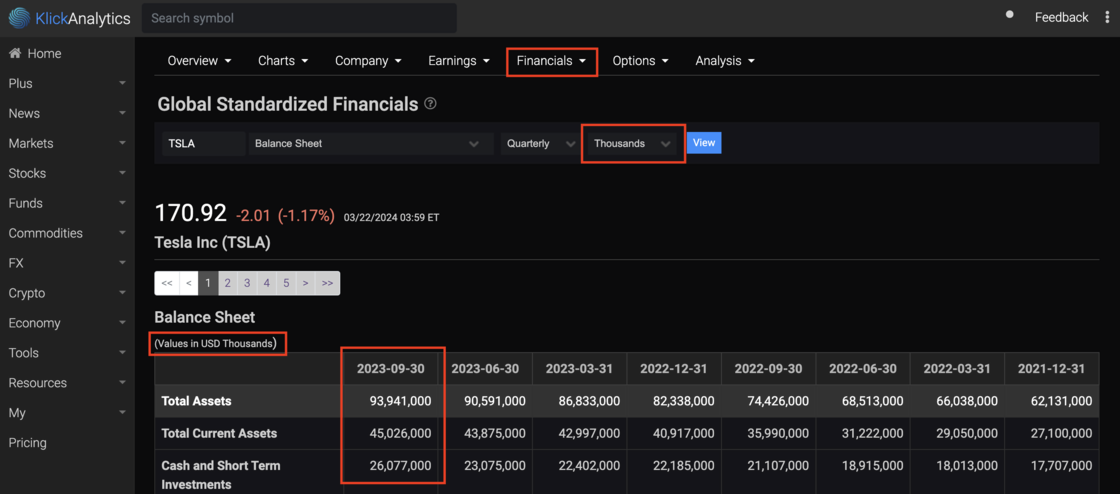Go to previous page with < button
Image resolution: width=1120 pixels, height=494 pixels.
(189, 283)
